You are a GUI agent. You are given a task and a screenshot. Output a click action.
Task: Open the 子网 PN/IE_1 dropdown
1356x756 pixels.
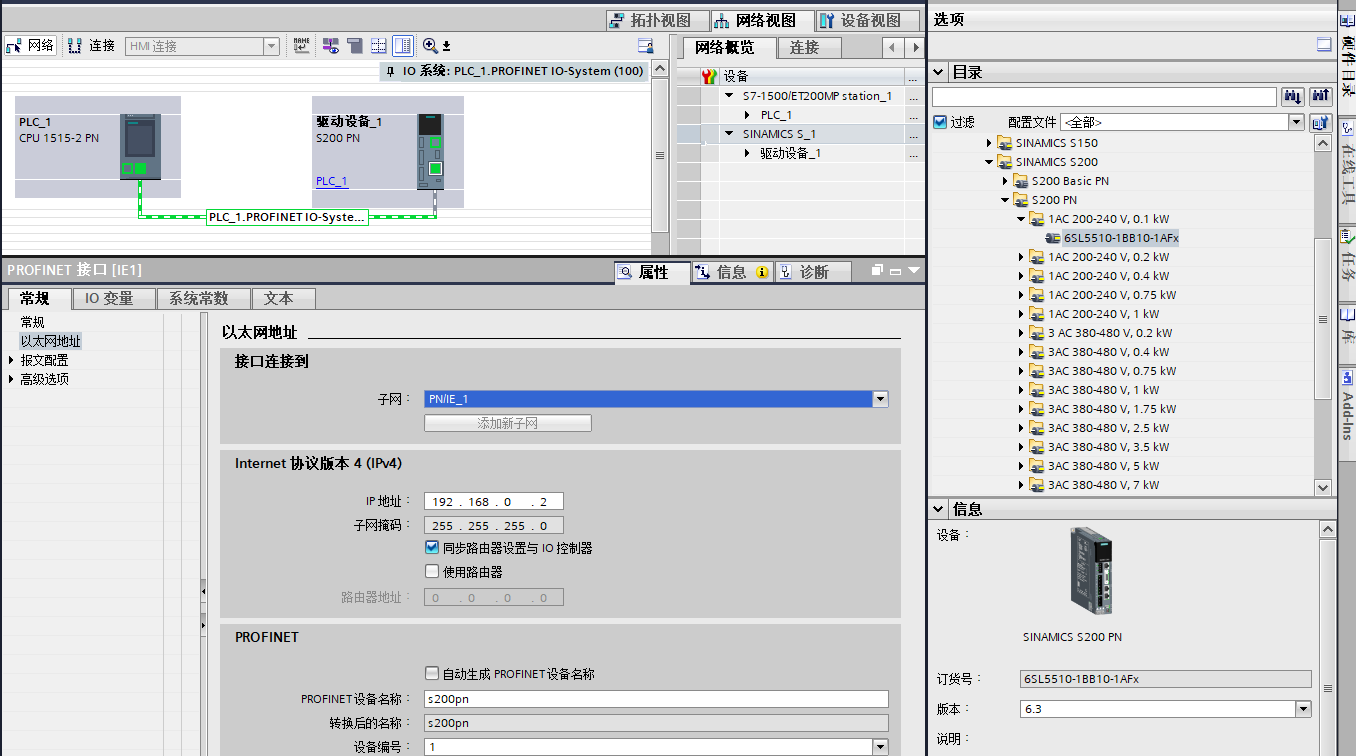[880, 399]
